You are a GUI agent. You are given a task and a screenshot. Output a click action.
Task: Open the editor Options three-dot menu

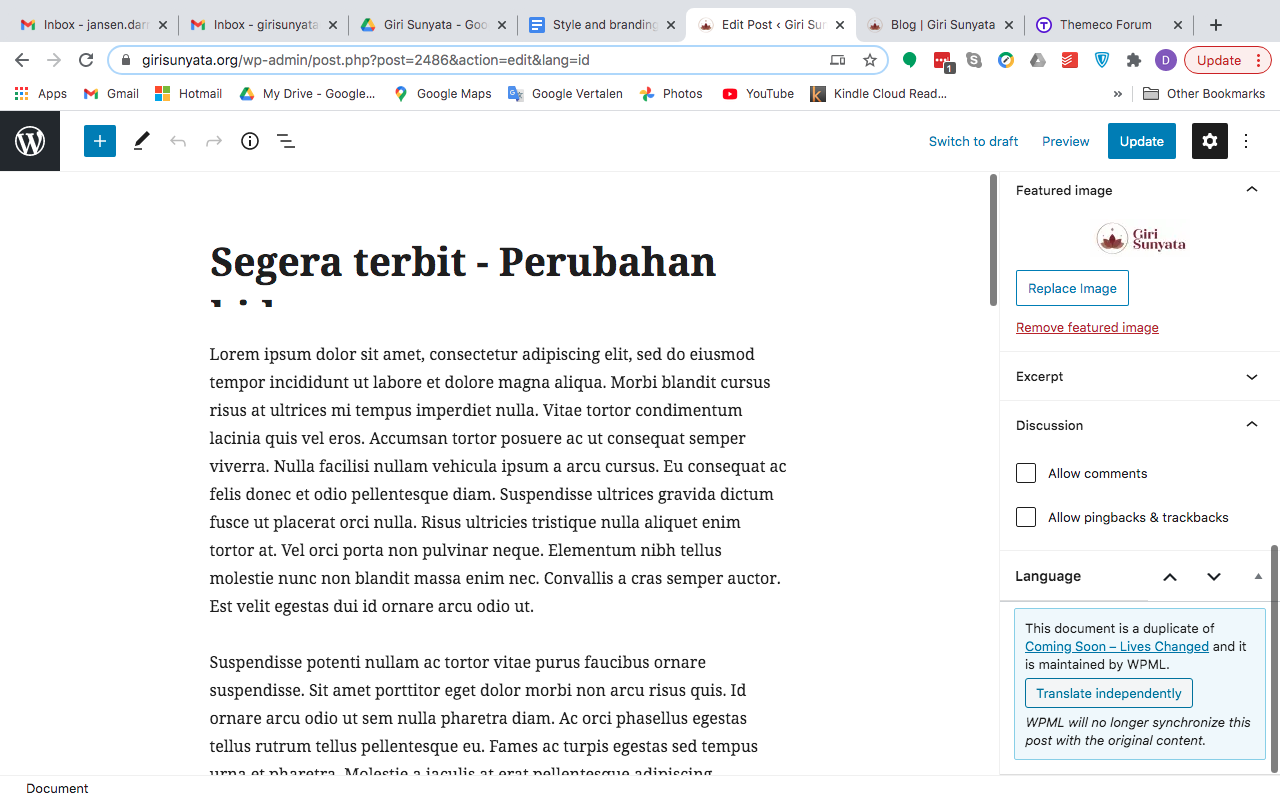coord(1246,141)
